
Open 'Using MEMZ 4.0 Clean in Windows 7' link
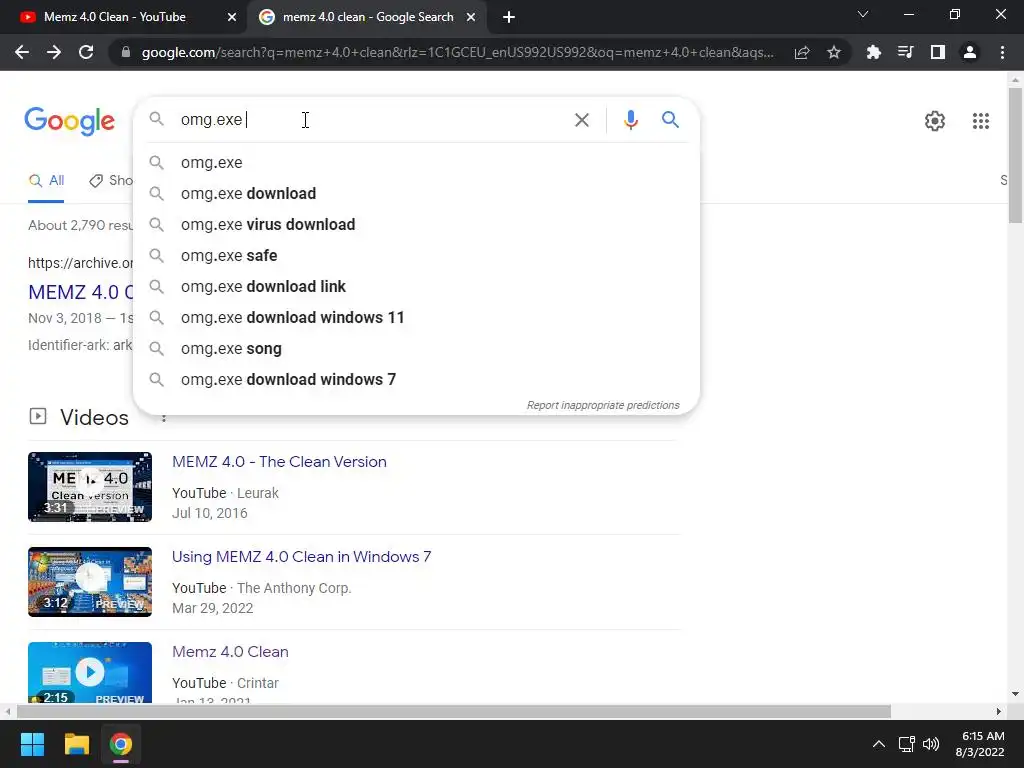(301, 557)
